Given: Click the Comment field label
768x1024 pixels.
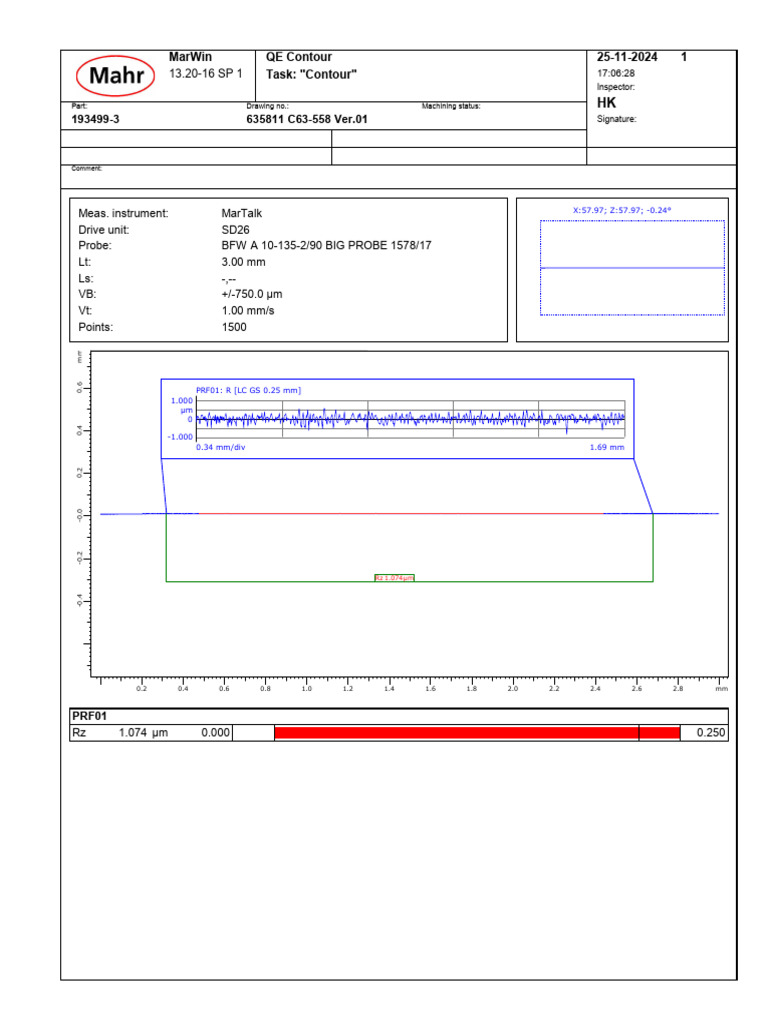Looking at the screenshot, I should [x=86, y=168].
